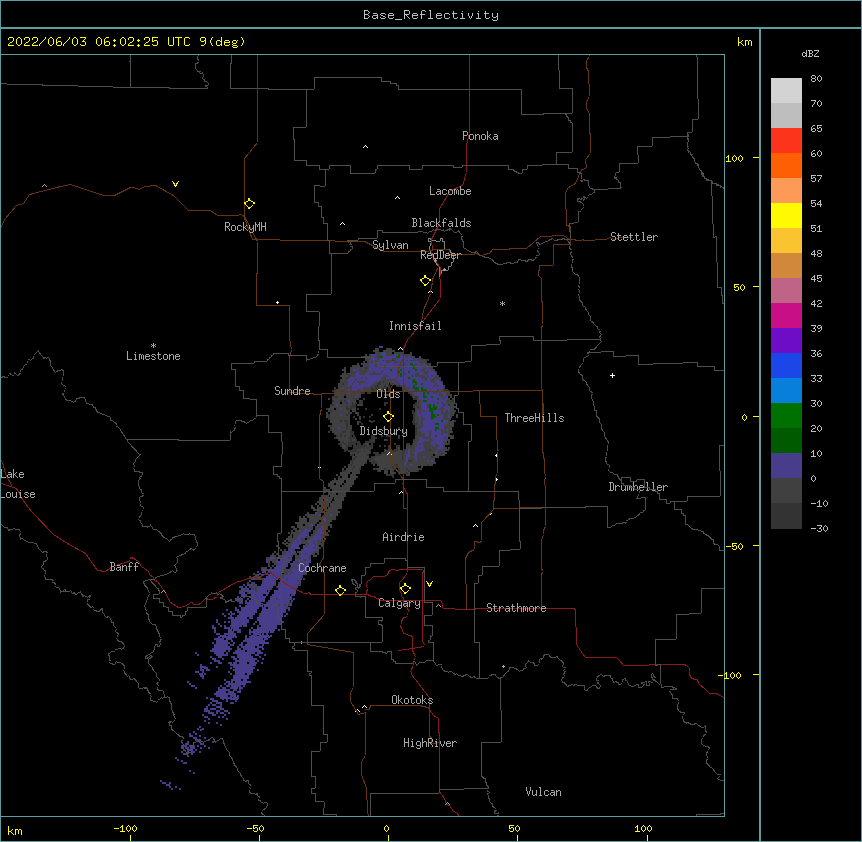This screenshot has width=862, height=842.
Task: Click the magenta 42 dBZ color swatch
Action: point(786,315)
